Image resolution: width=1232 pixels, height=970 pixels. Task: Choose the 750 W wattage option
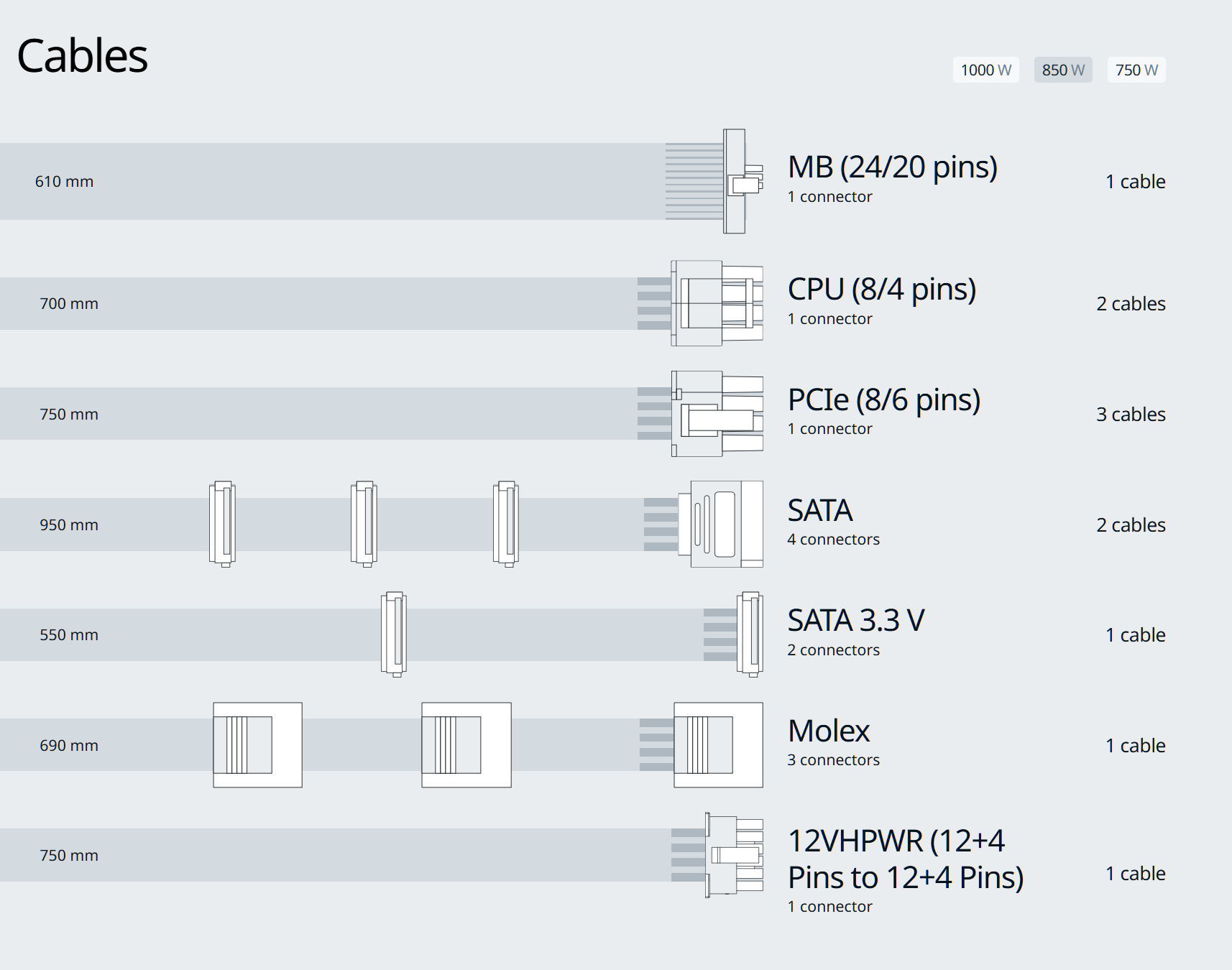point(1136,70)
